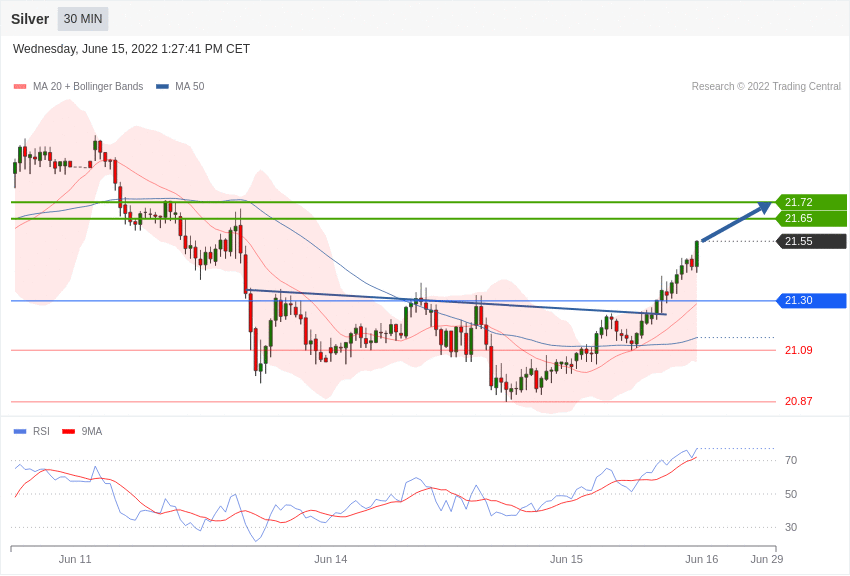
Task: Click the chart timestamp Wednesday, June 15, 2022
Action: click(131, 49)
